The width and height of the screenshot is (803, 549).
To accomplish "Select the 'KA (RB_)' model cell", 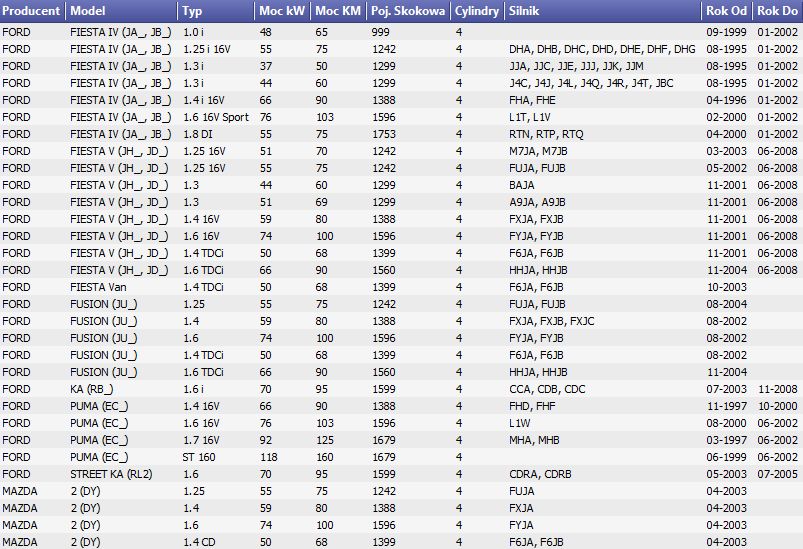I will (x=92, y=389).
